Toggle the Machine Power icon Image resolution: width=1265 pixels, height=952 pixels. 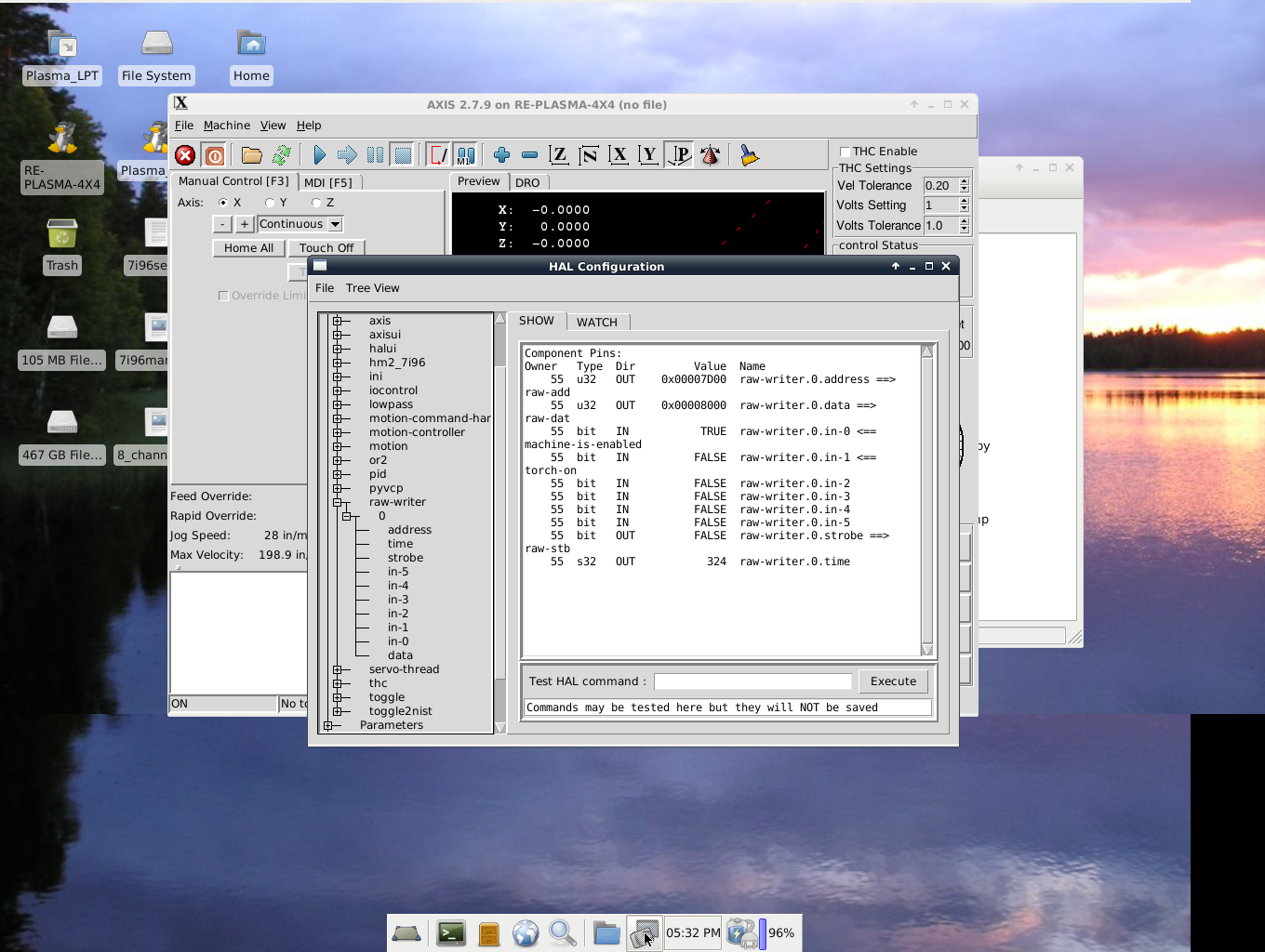point(215,155)
